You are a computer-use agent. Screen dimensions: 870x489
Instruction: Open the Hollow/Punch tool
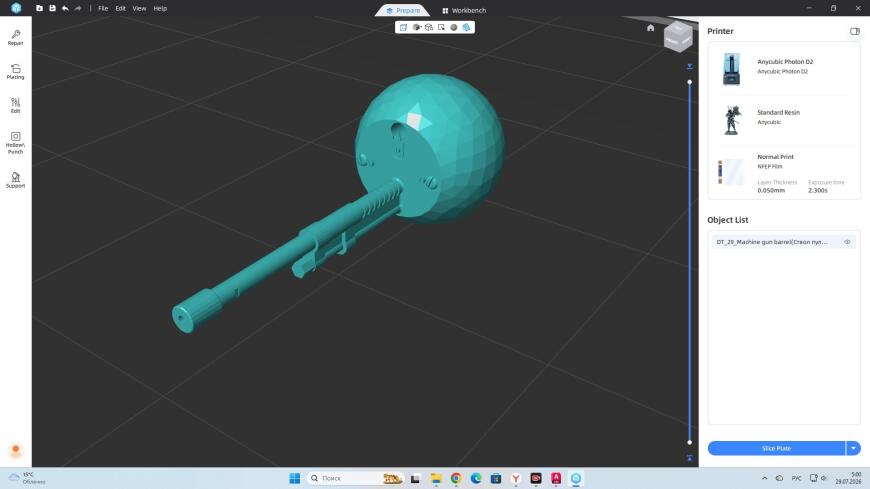16,143
